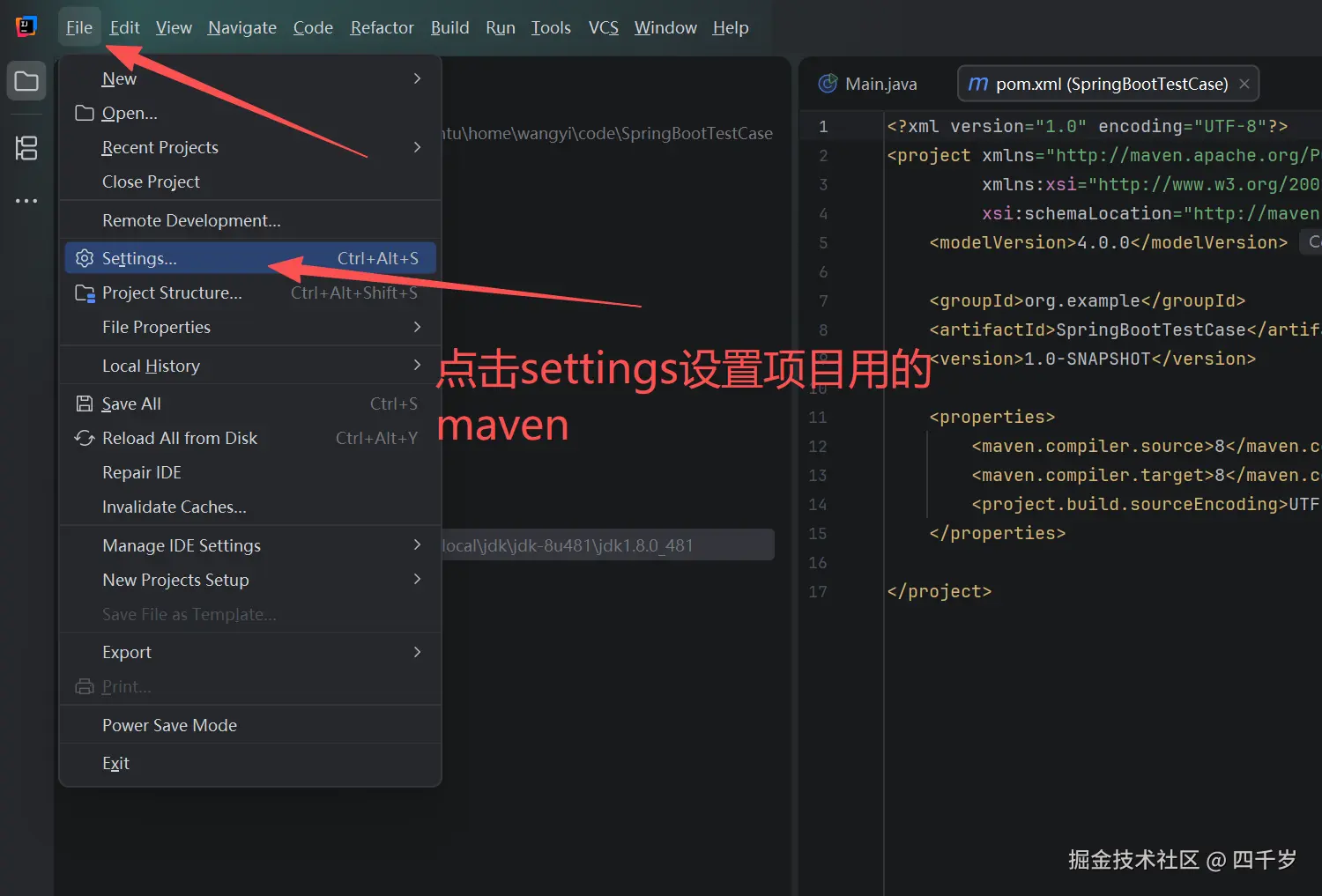Click the IntelliJ IDEA logo
Viewport: 1322px width, 896px height.
pos(26,26)
